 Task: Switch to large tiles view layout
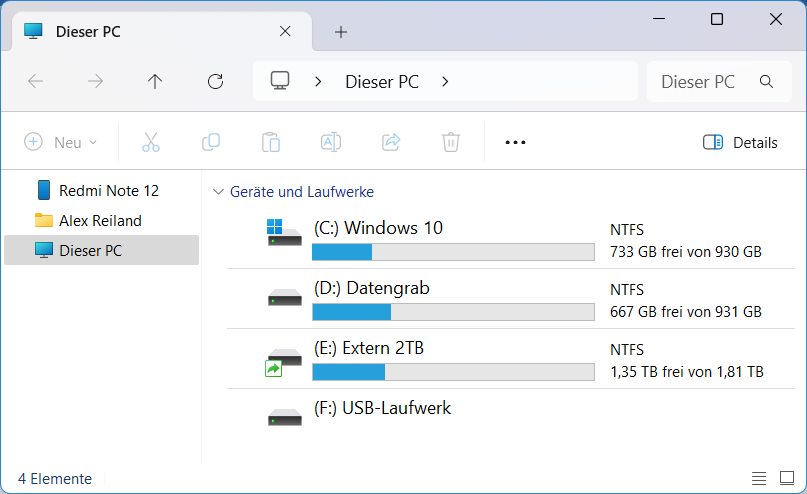tap(785, 479)
